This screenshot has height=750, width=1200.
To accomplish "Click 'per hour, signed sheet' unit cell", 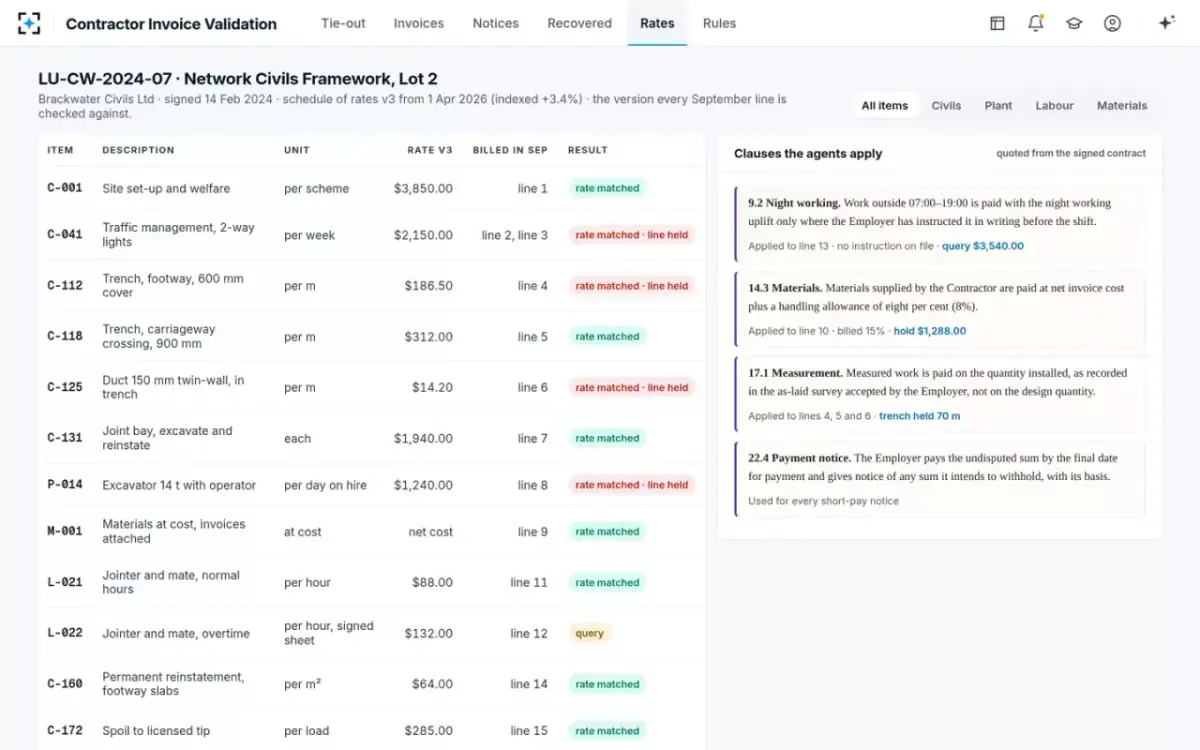I will point(329,633).
